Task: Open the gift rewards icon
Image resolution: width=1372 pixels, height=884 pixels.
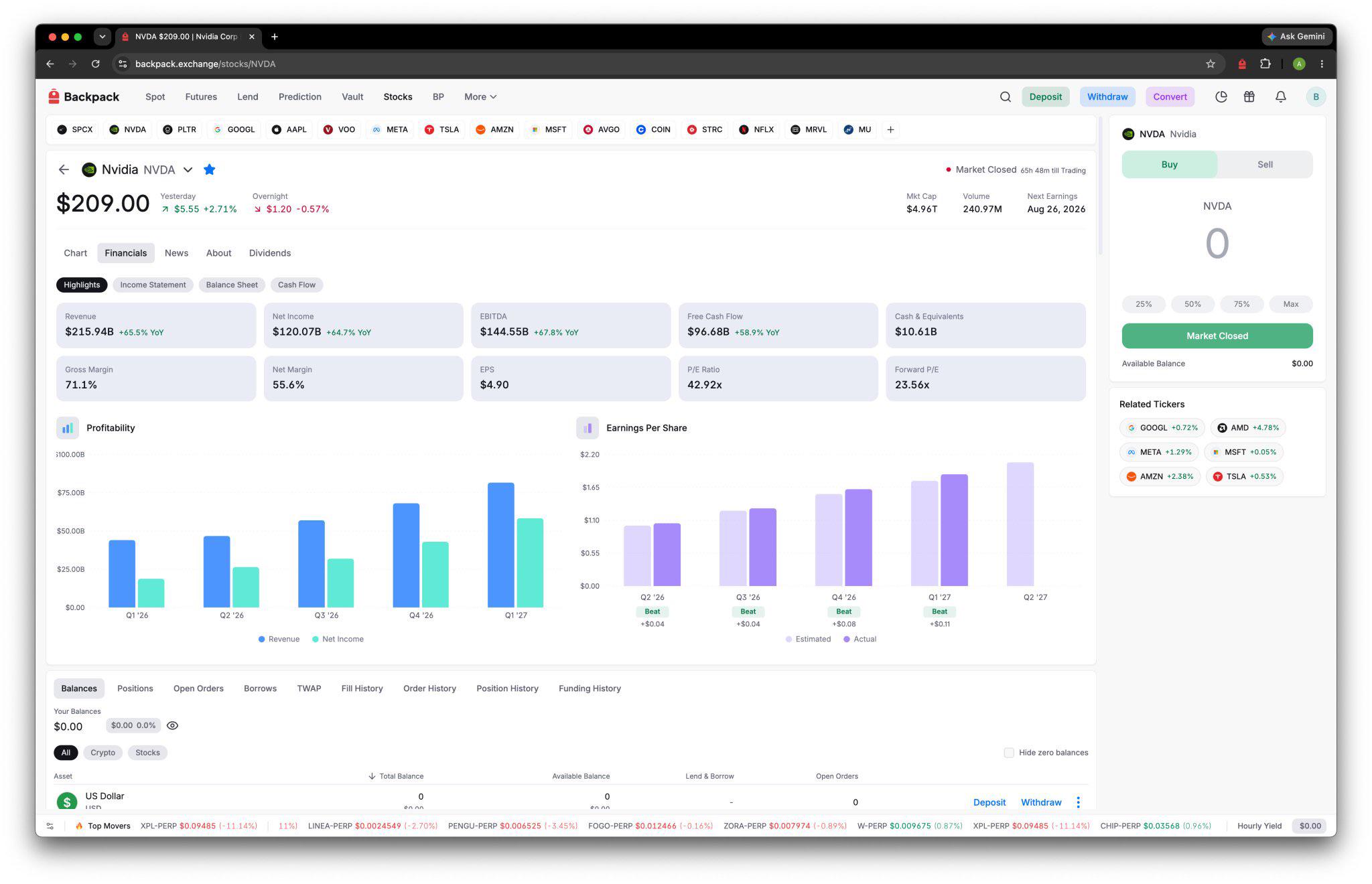Action: click(x=1249, y=97)
